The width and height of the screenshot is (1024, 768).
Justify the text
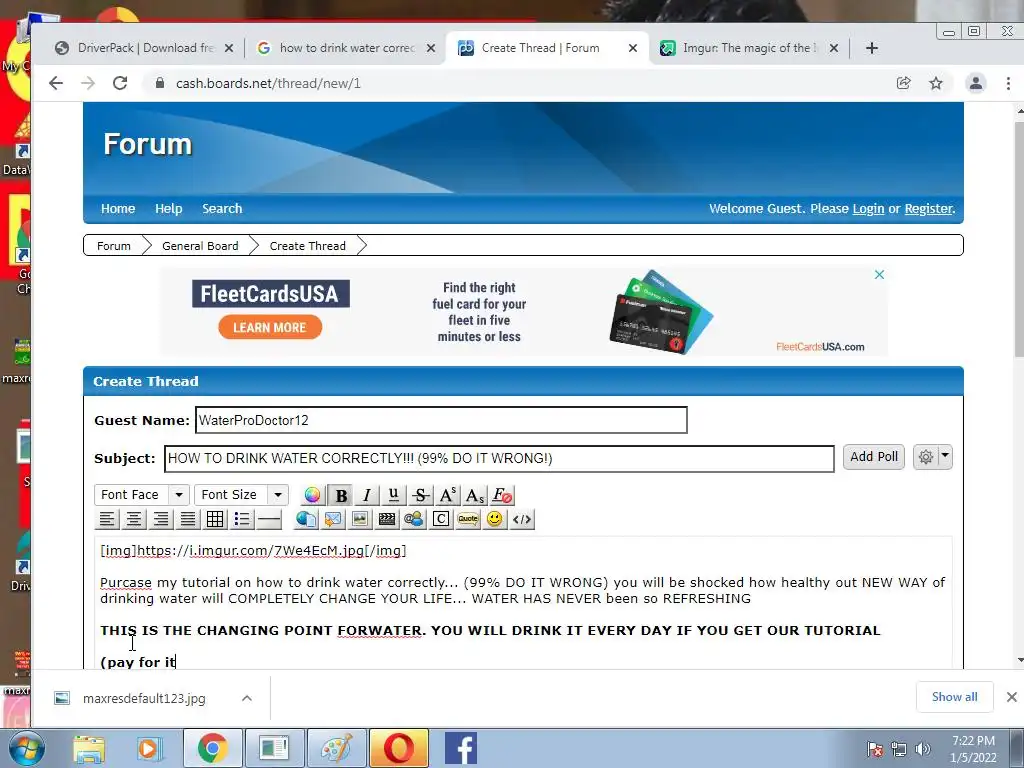(x=188, y=519)
